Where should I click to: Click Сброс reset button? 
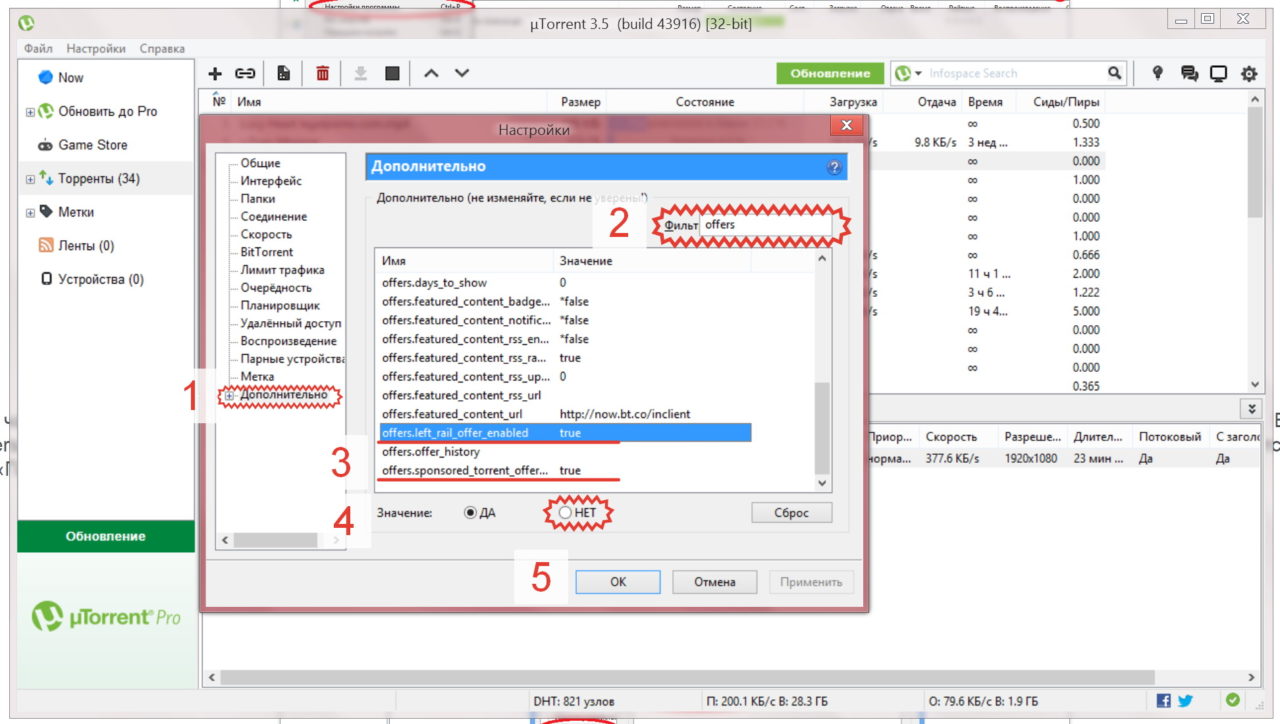pos(792,512)
